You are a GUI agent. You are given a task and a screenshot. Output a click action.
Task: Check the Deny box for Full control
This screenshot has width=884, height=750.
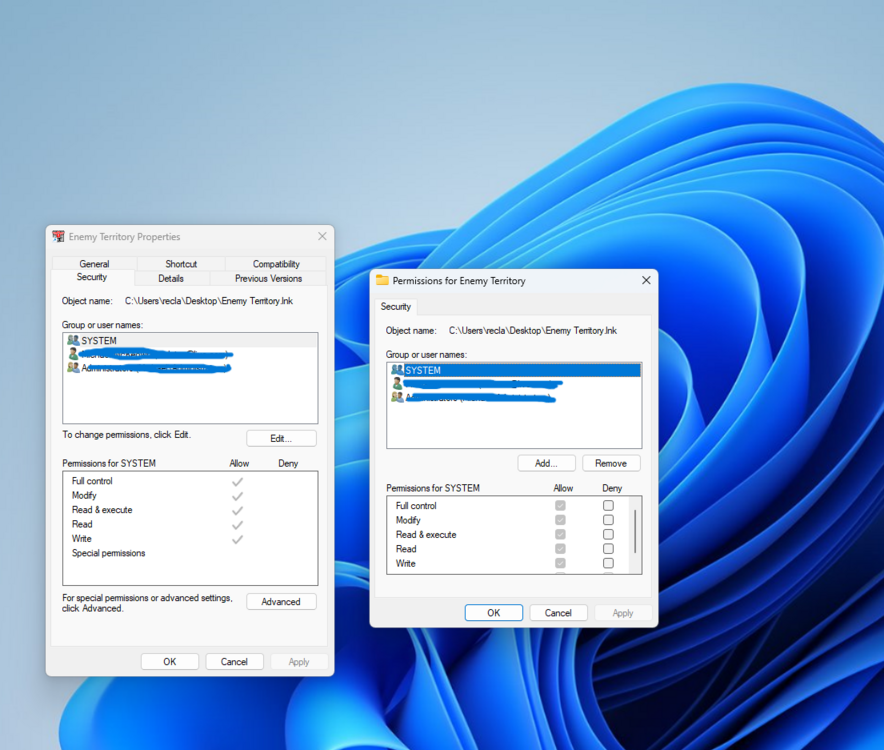click(608, 505)
